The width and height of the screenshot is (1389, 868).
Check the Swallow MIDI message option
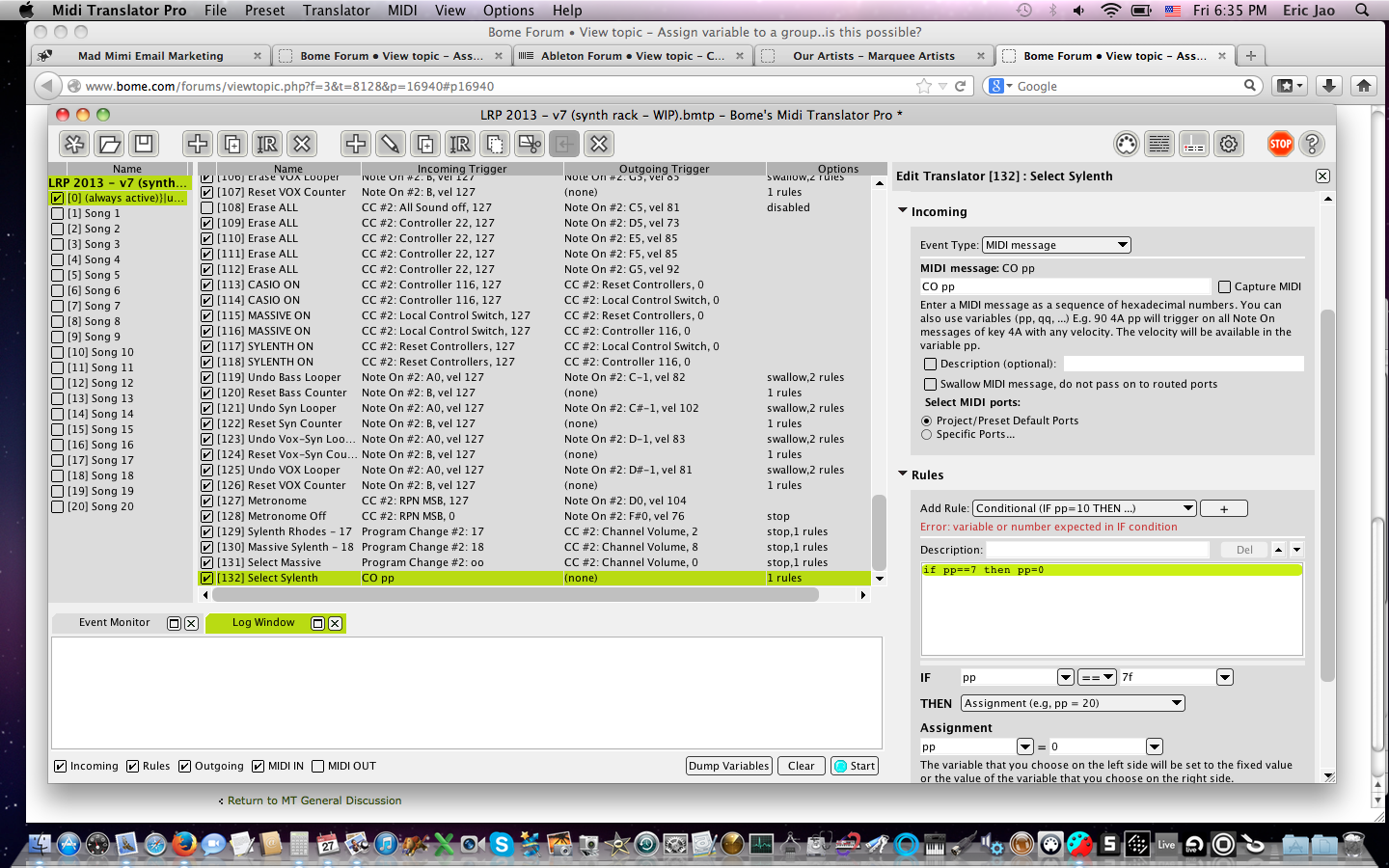931,384
